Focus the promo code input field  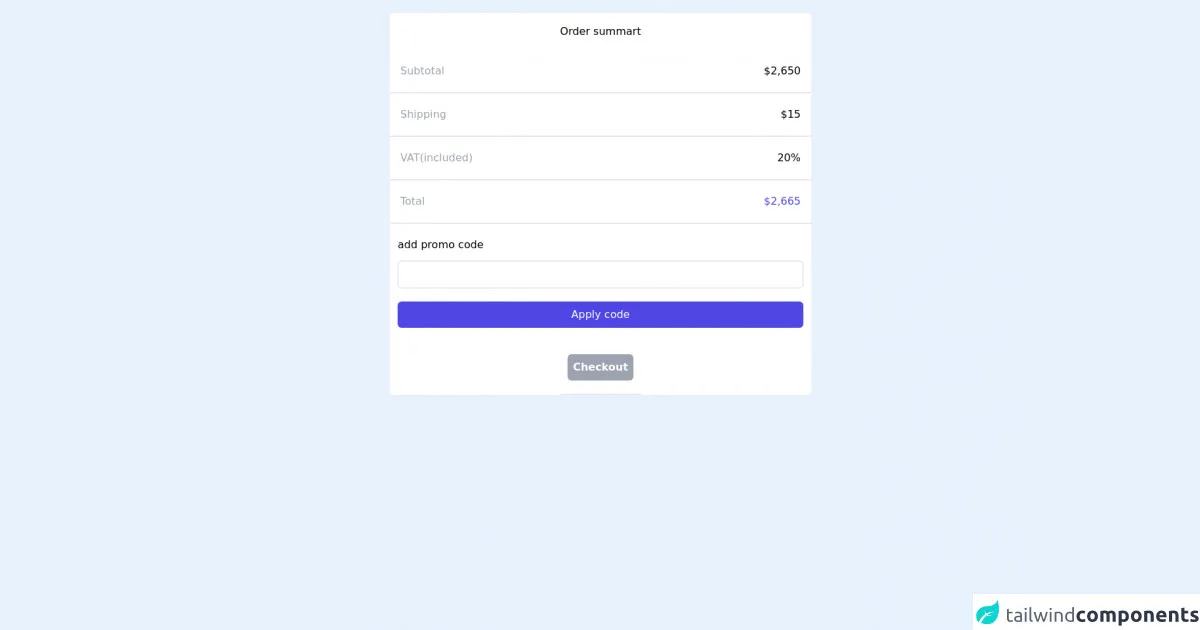click(x=600, y=275)
